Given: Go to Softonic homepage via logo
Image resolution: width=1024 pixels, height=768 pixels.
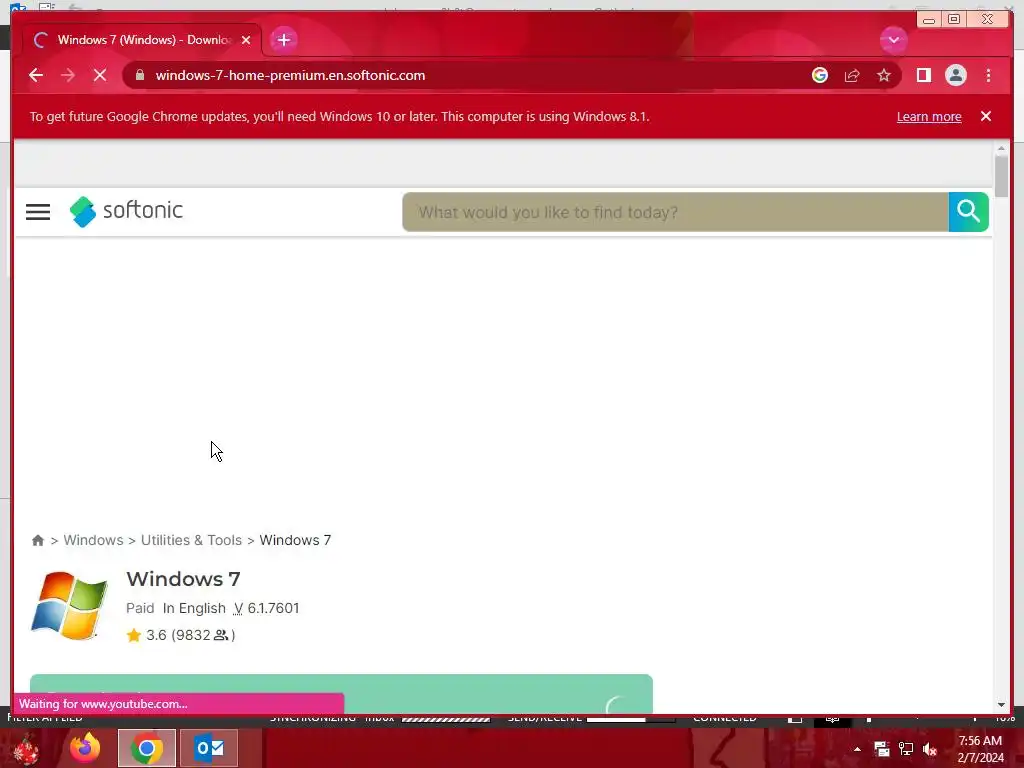Looking at the screenshot, I should click(x=126, y=211).
